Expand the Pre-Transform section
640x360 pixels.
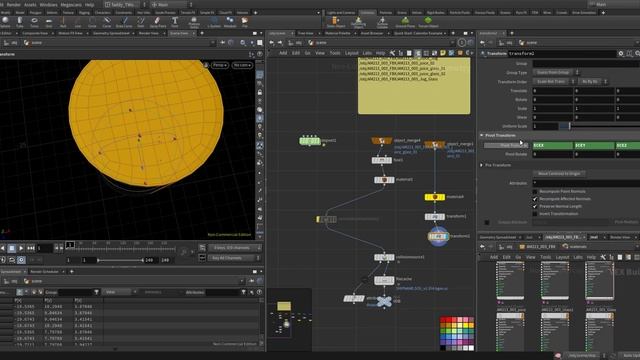482,165
